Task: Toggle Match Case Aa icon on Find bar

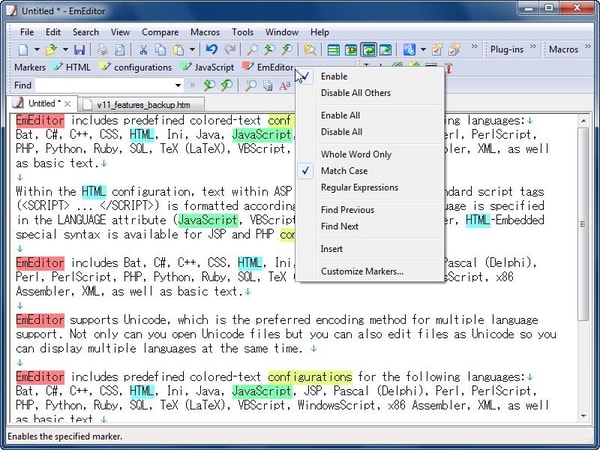Action: tap(285, 85)
